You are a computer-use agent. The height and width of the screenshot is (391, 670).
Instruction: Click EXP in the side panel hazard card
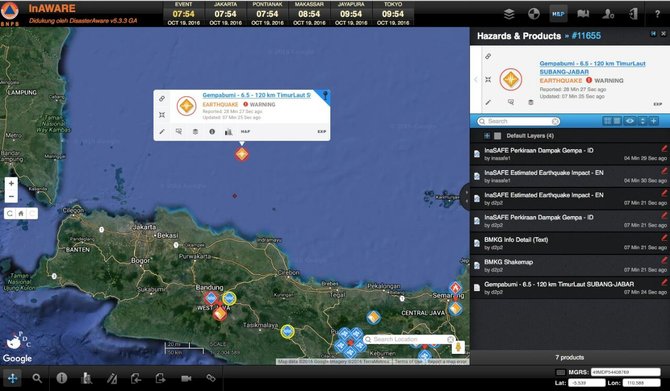pos(658,104)
